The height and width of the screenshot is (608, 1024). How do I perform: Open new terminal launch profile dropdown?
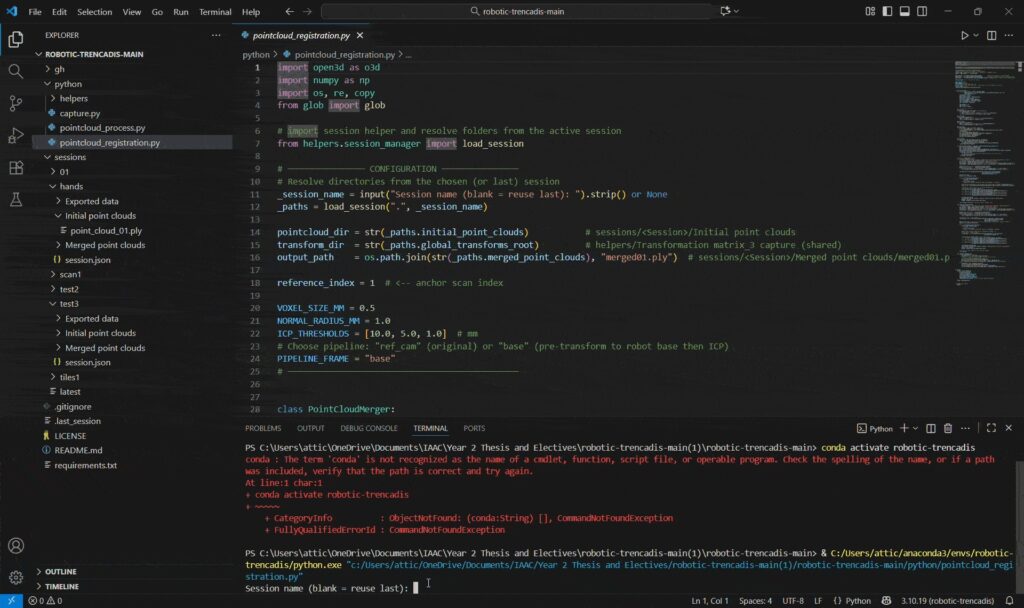[917, 428]
